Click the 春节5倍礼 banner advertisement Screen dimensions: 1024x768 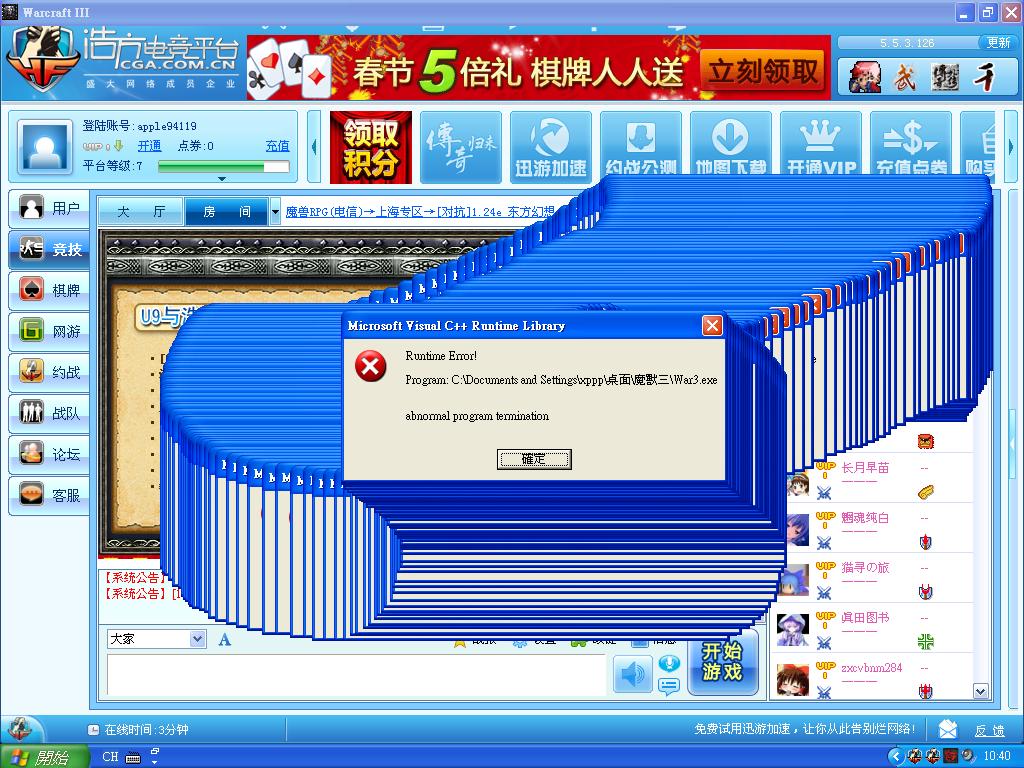539,67
